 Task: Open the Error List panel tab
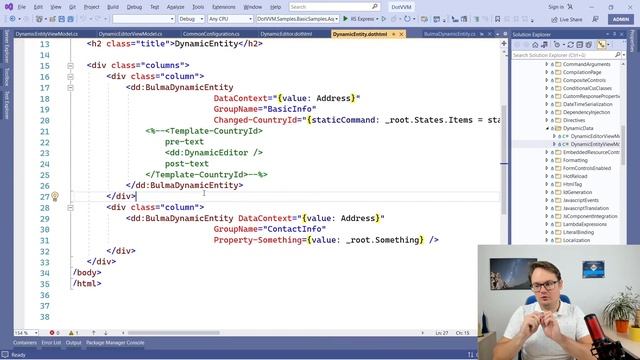click(x=51, y=343)
